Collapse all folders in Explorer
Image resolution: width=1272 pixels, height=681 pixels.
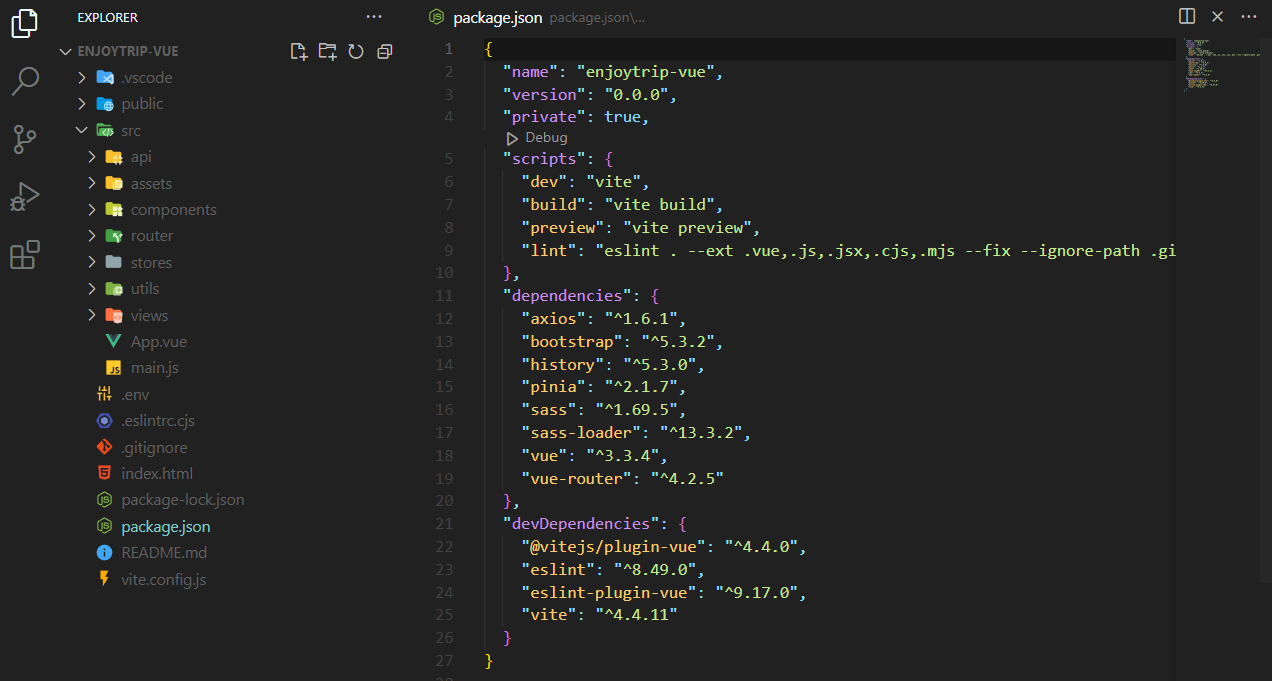point(385,51)
